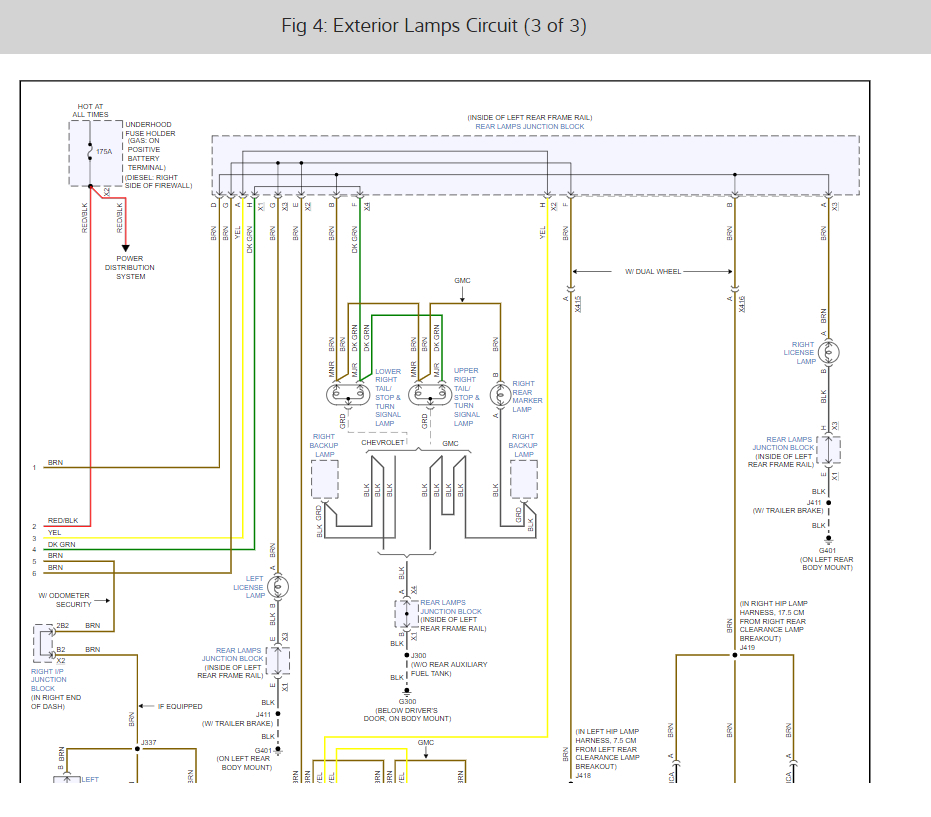Select the Right Rear Marker Lamp symbol

[x=496, y=393]
